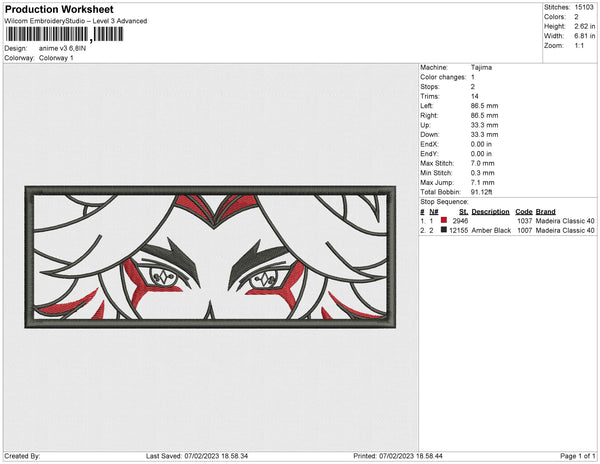This screenshot has height=464, width=600.
Task: Click the Machine value Tajima
Action: [480, 67]
